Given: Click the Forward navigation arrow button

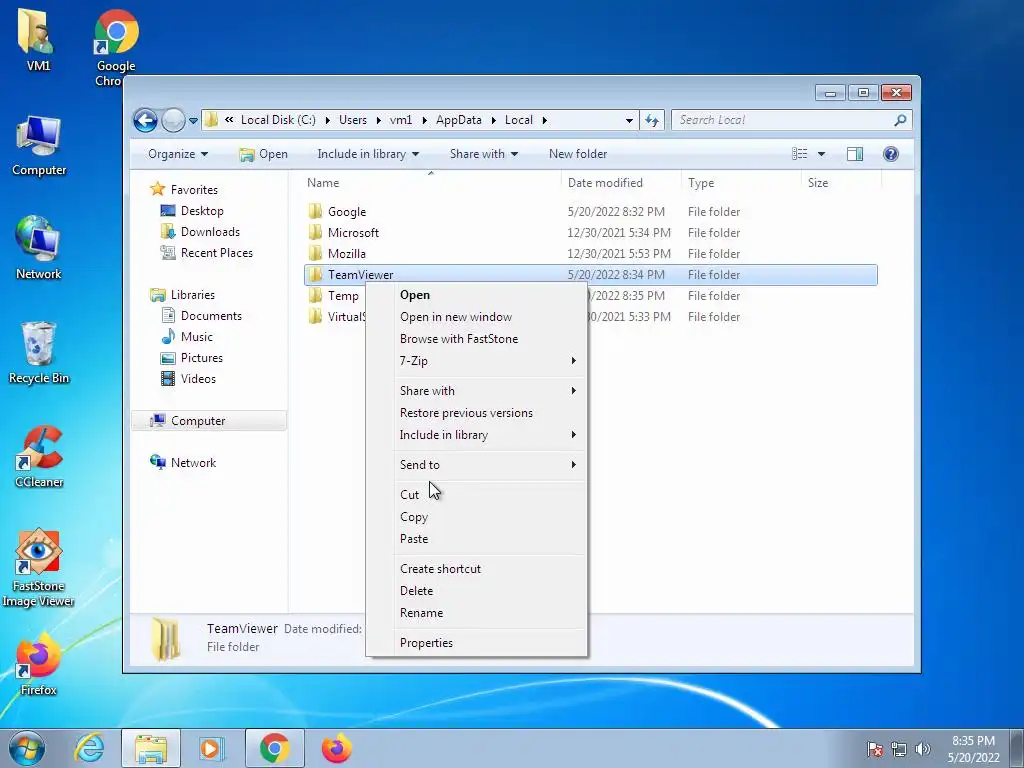Looking at the screenshot, I should (173, 120).
